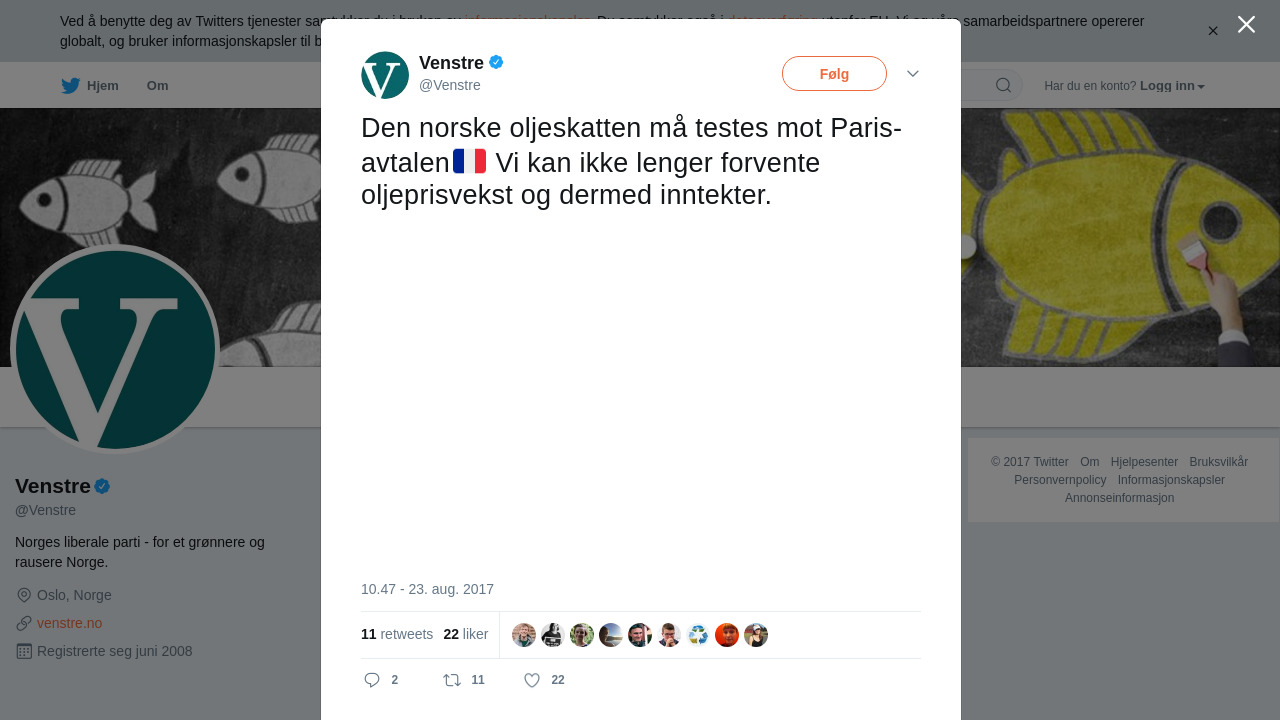Follow Venstre with the Følg button
1280x720 pixels.
click(x=834, y=74)
